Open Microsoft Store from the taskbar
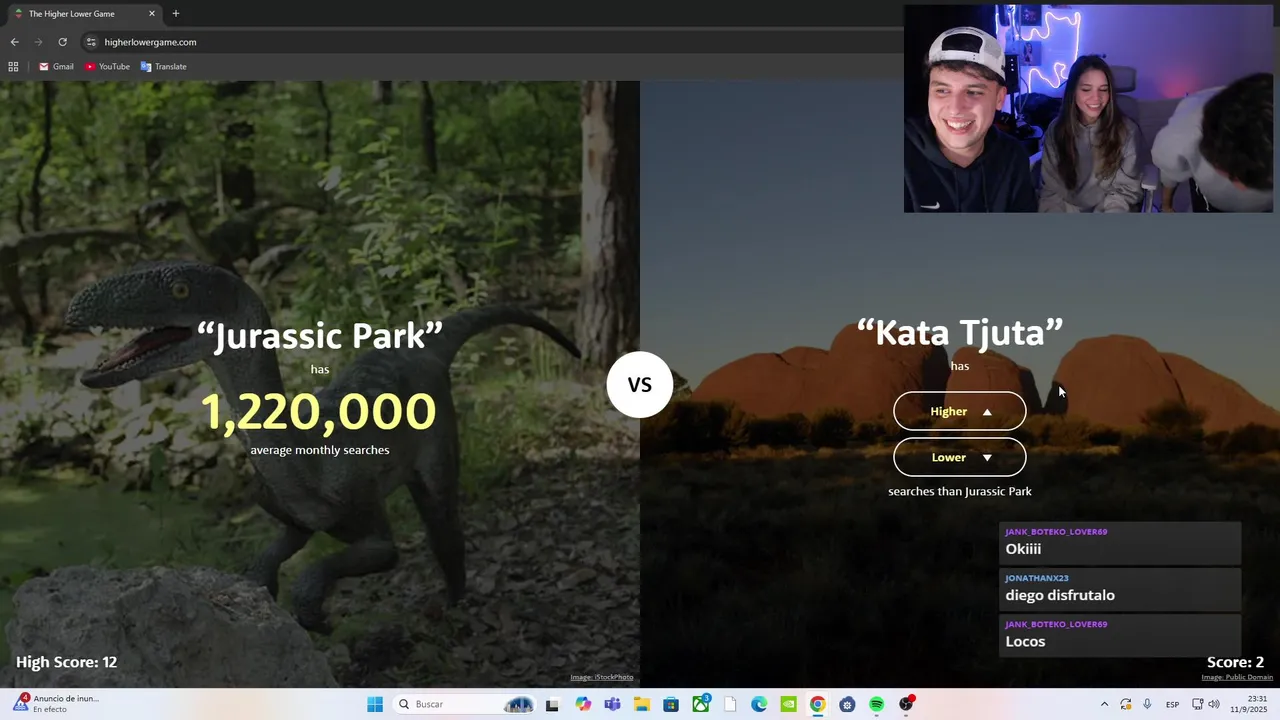 click(671, 704)
